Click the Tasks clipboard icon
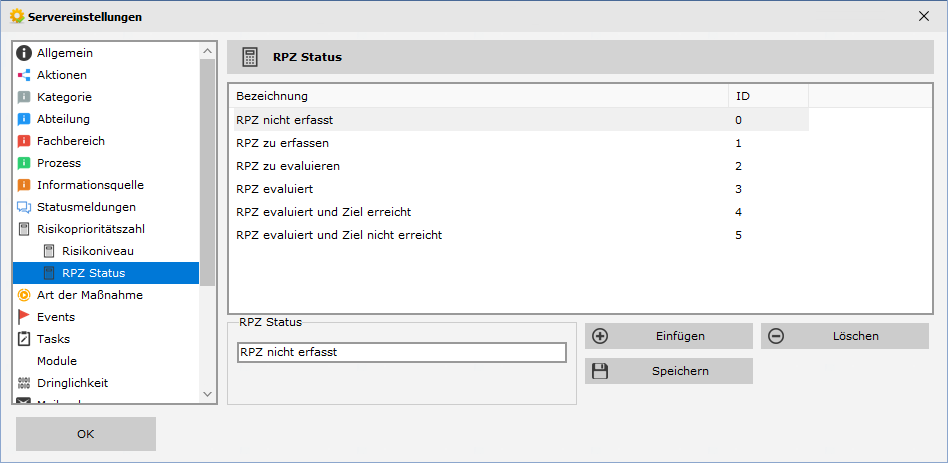 coord(24,339)
